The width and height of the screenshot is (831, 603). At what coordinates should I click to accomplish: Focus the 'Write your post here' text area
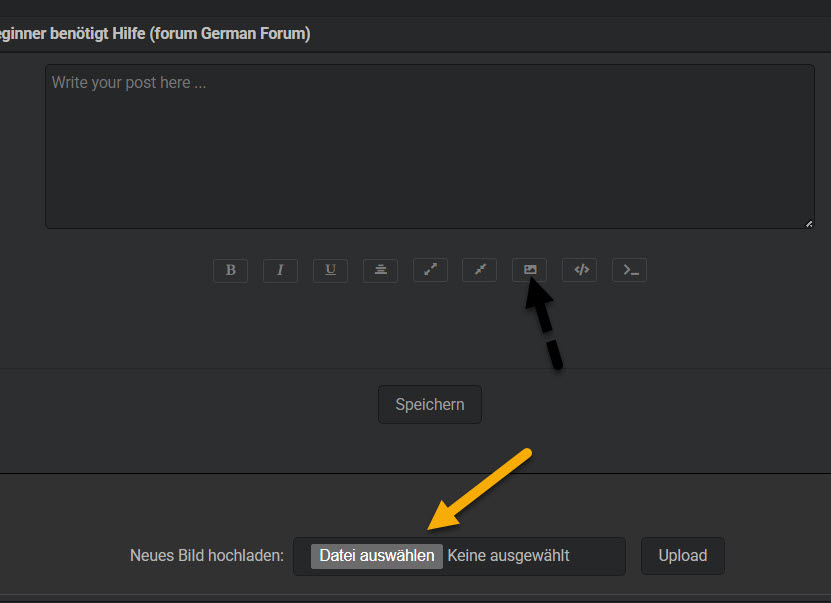[x=430, y=147]
